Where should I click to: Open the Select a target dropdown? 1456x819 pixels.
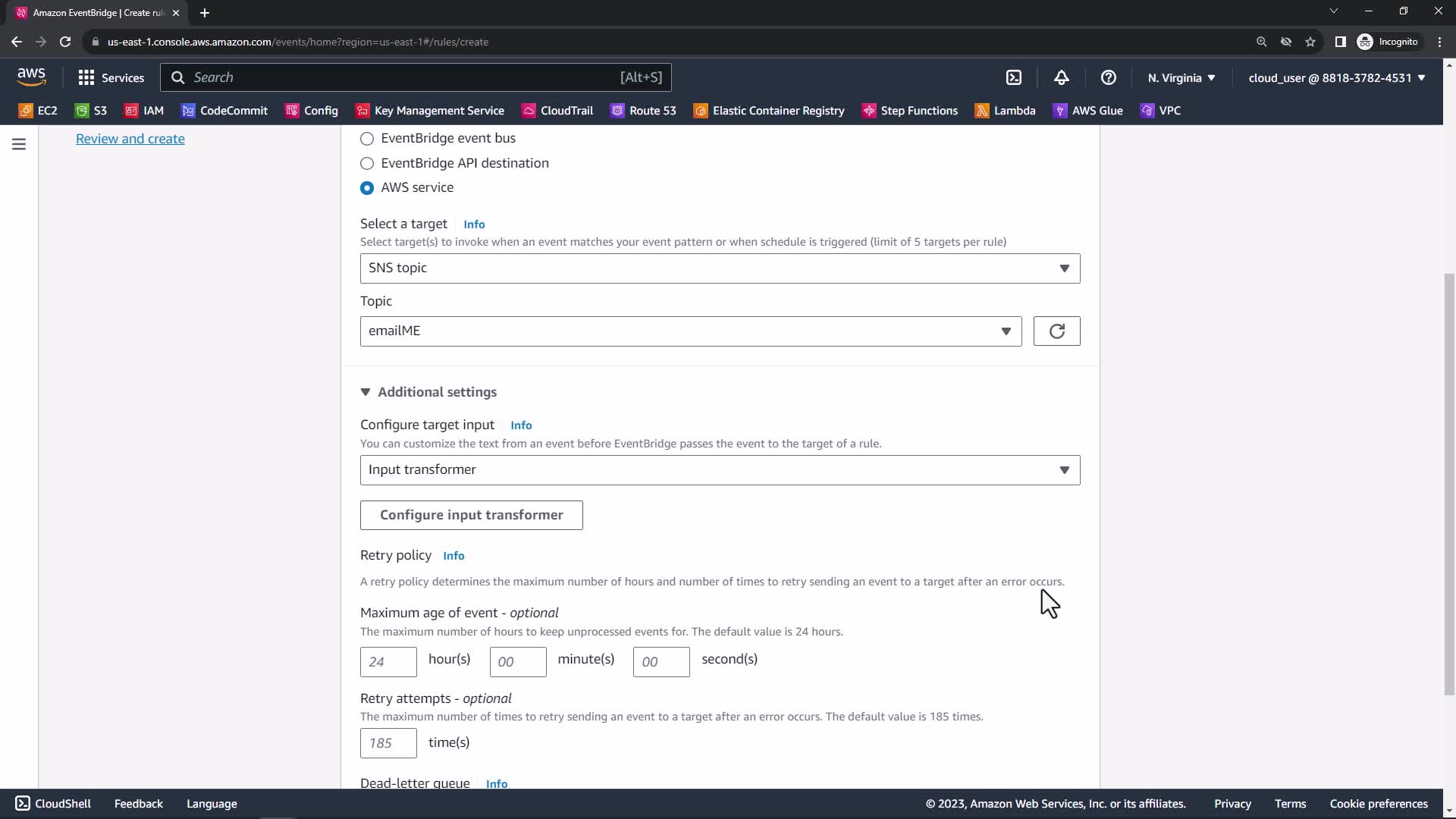coord(720,268)
